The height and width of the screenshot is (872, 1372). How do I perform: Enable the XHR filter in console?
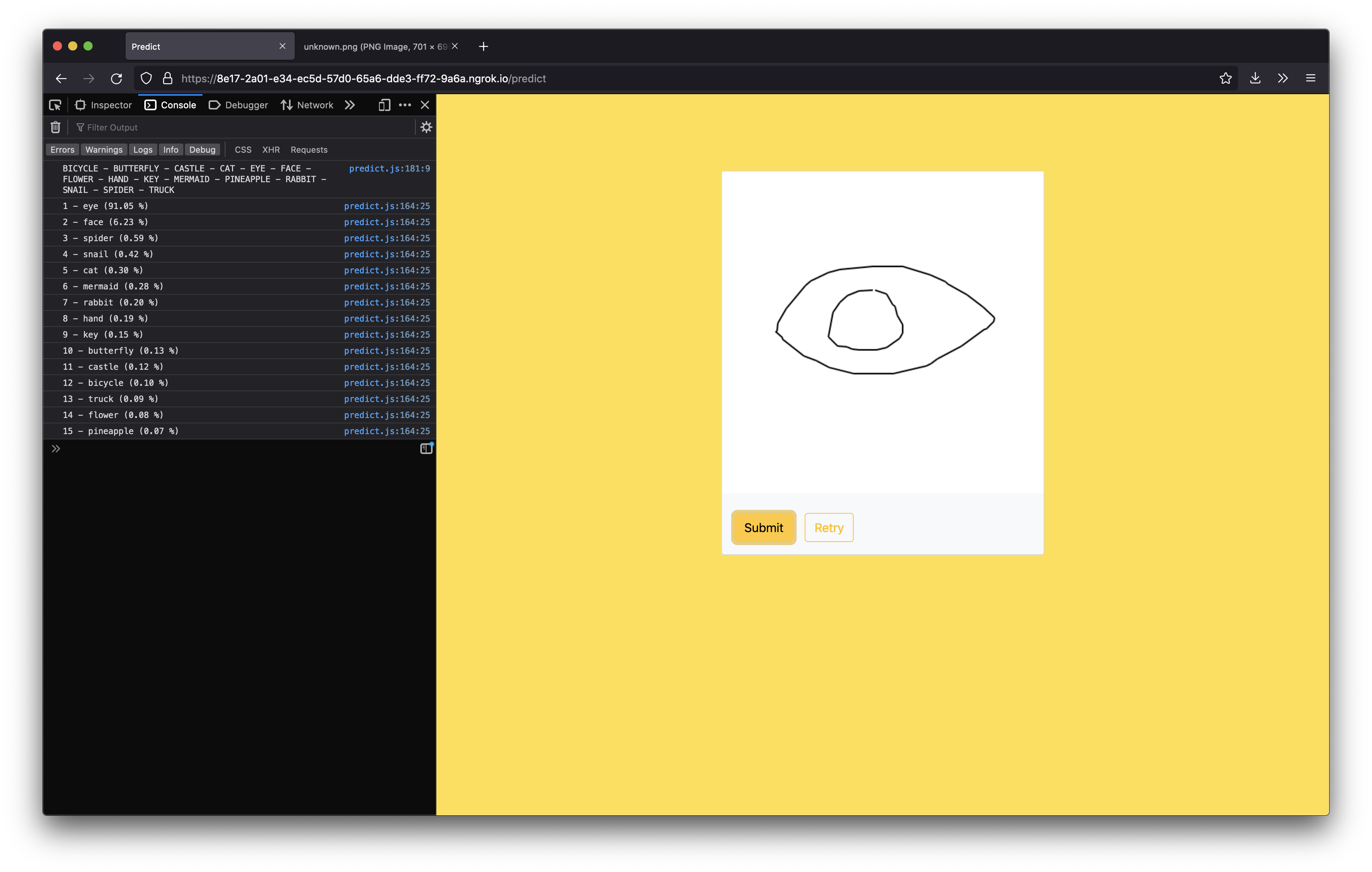(x=271, y=150)
